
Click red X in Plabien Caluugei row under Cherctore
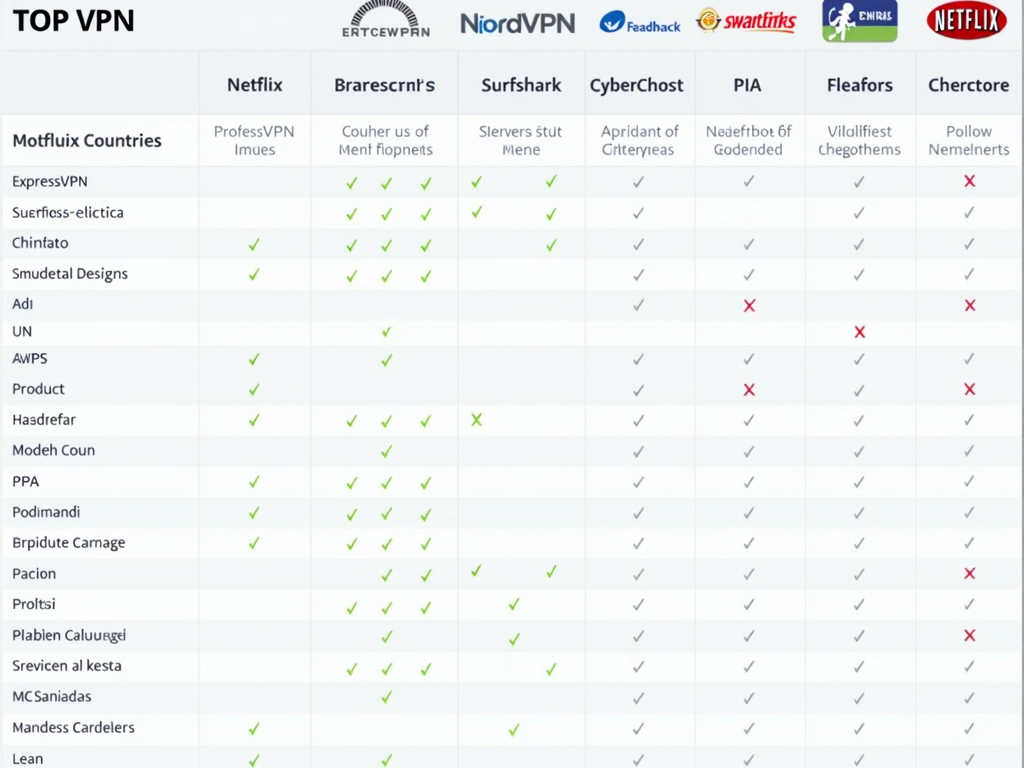click(x=969, y=635)
